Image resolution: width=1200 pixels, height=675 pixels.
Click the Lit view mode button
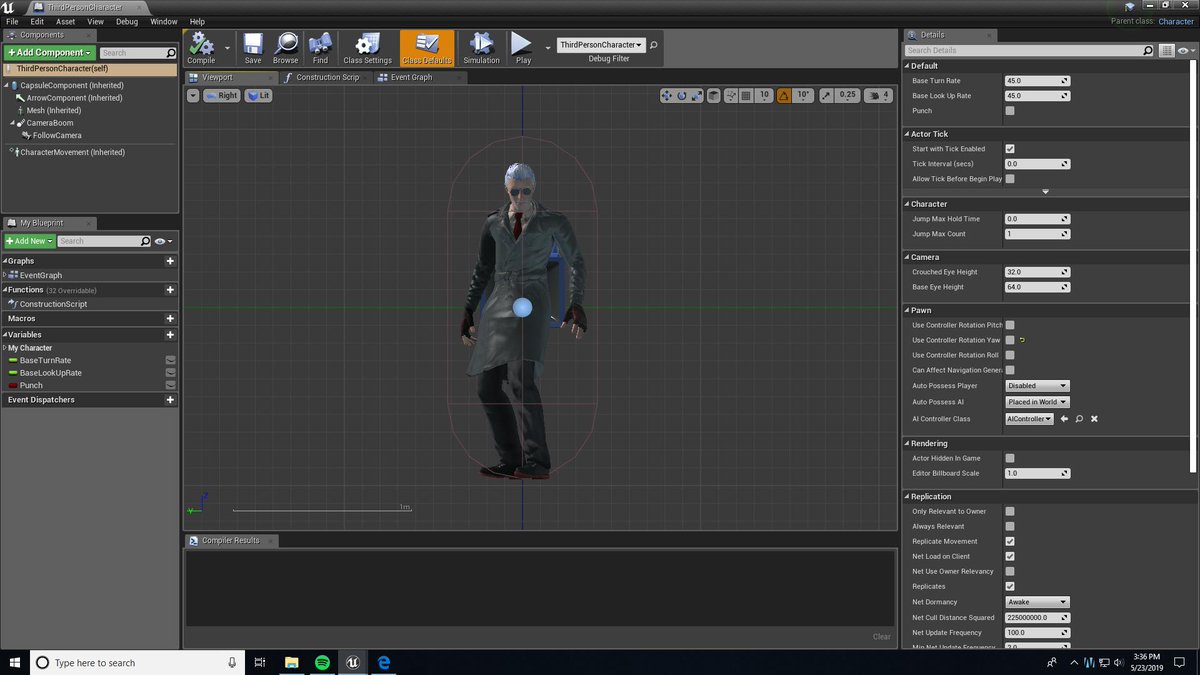[x=259, y=96]
